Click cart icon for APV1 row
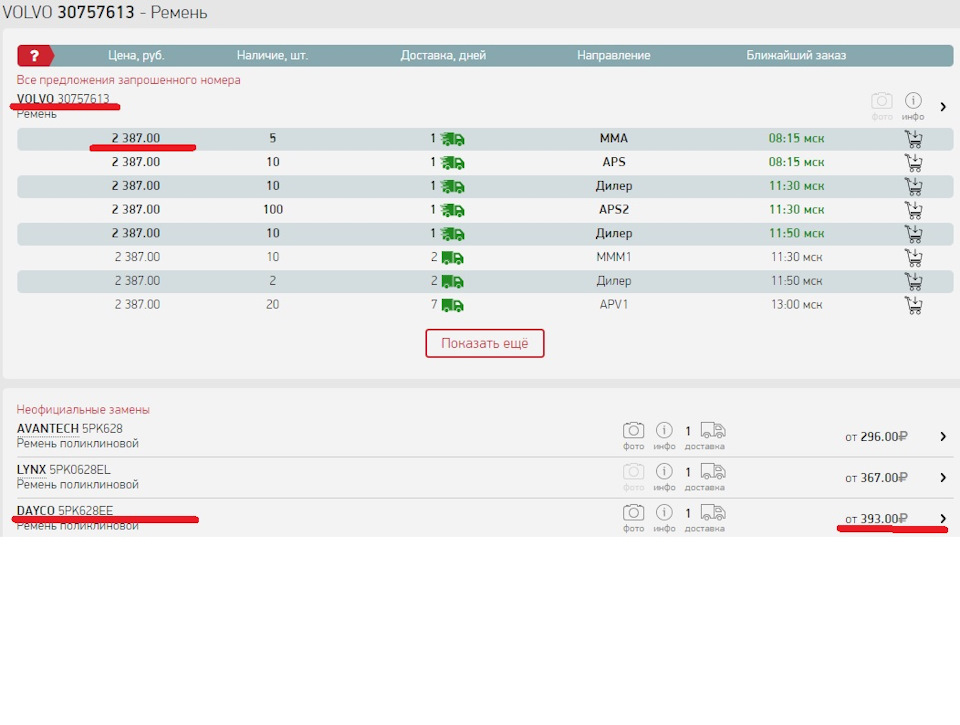Viewport: 960px width, 725px height. [x=912, y=305]
